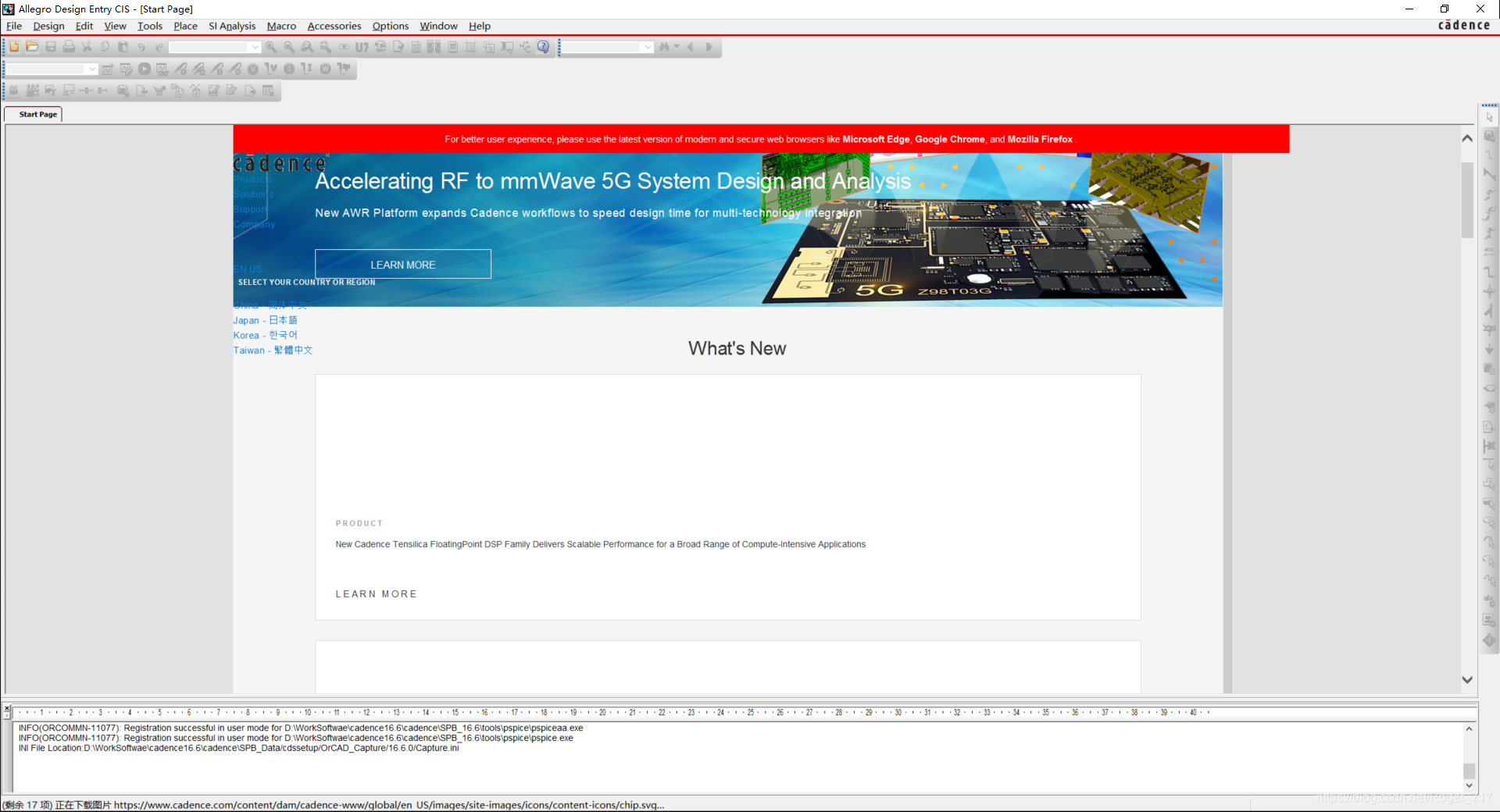
Task: Click the LEARN MORE banner button
Action: click(x=402, y=265)
